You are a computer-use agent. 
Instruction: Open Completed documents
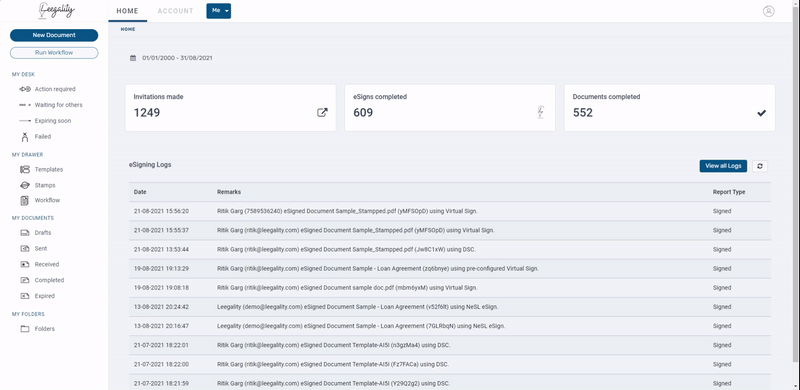click(x=49, y=280)
